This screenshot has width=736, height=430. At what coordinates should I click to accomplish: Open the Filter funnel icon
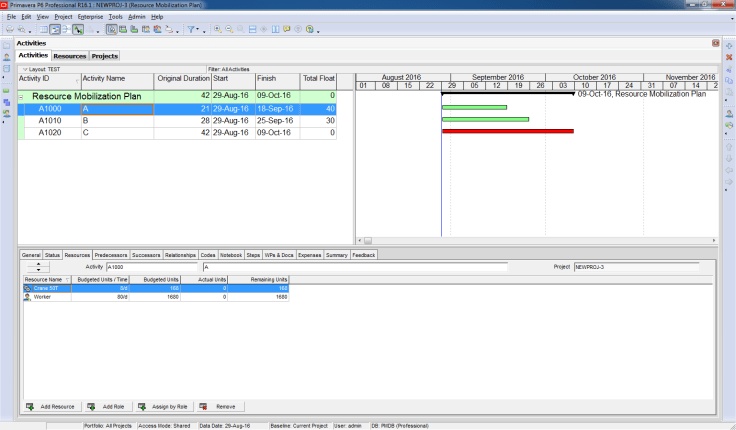point(191,29)
